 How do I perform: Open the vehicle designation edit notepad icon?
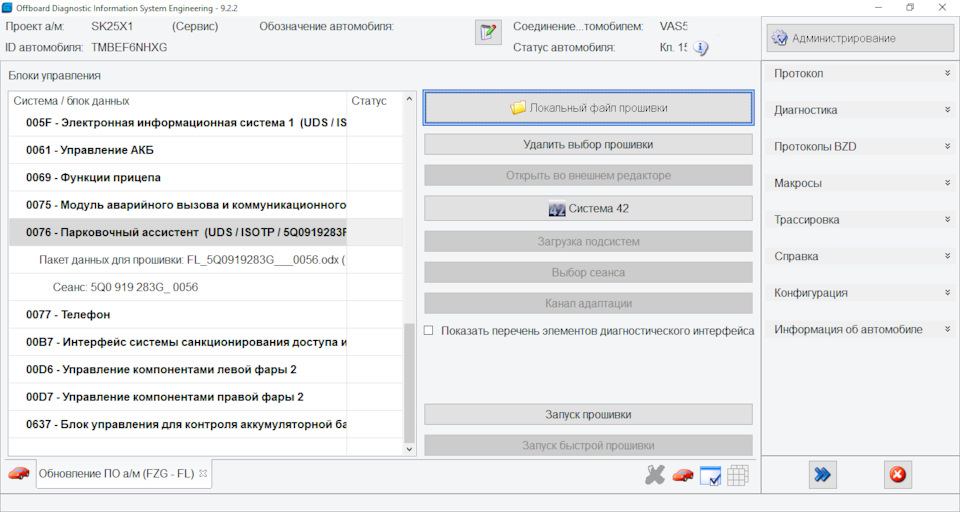(x=488, y=32)
